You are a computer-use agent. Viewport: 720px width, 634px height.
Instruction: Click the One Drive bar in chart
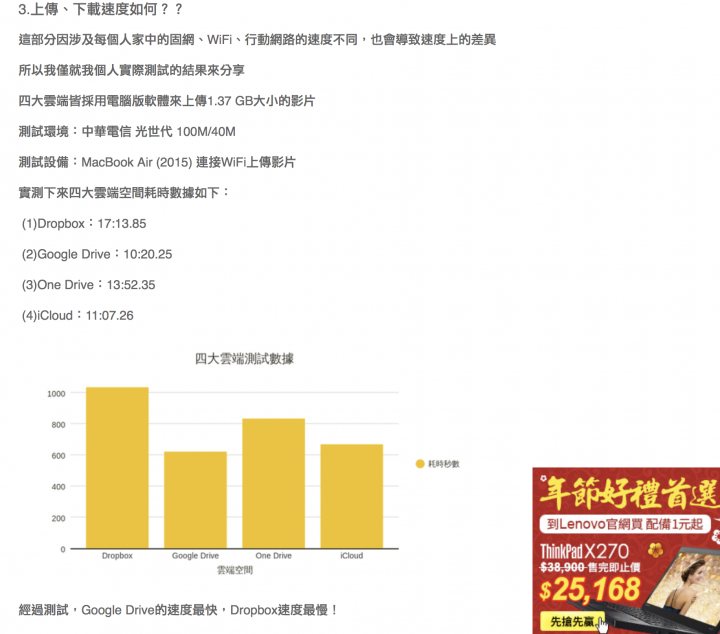click(x=274, y=483)
